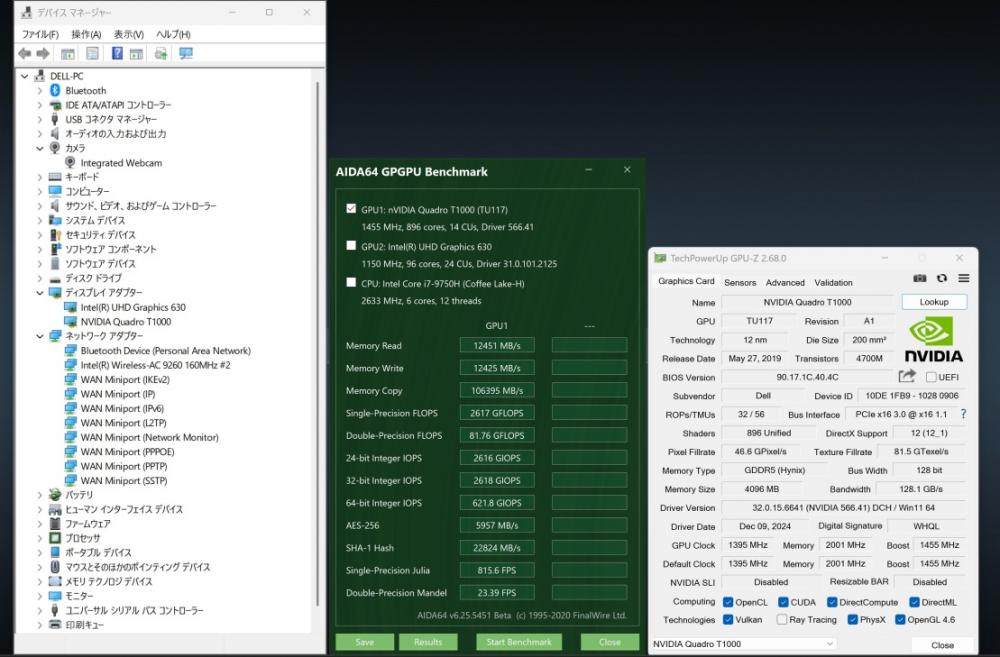The image size is (1000, 657).
Task: Collapse the DELL-PC root node
Action: 24,76
